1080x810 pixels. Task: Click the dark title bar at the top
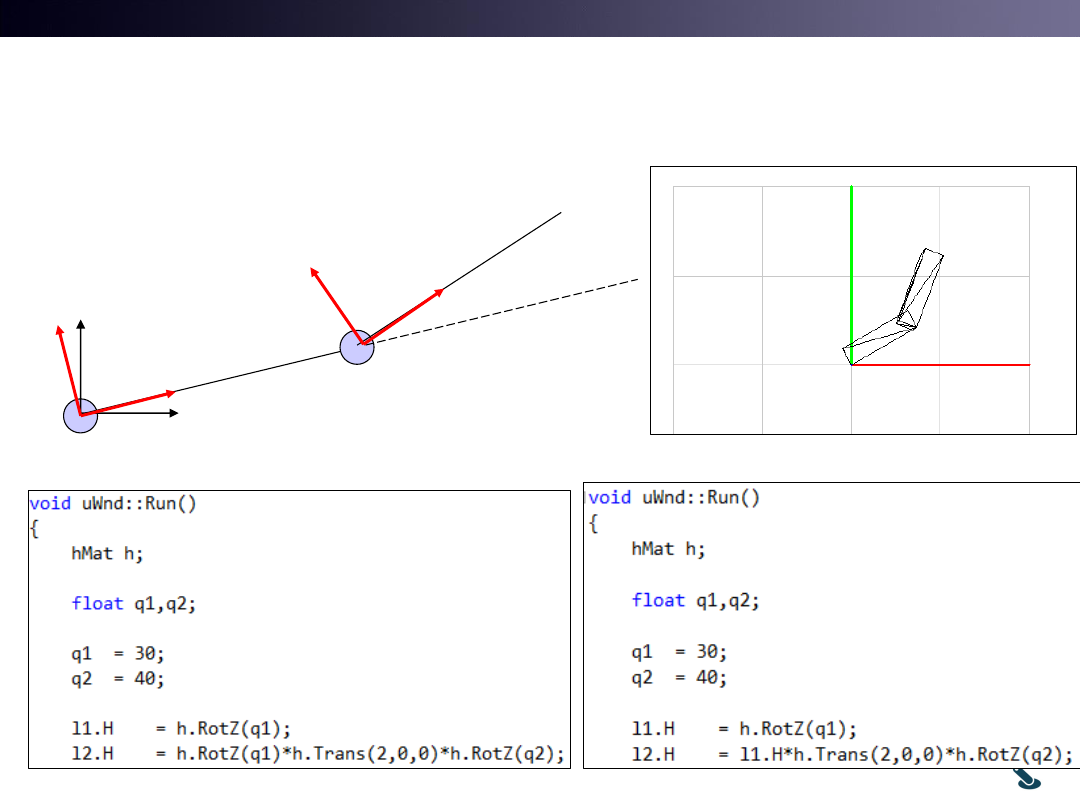pyautogui.click(x=540, y=18)
